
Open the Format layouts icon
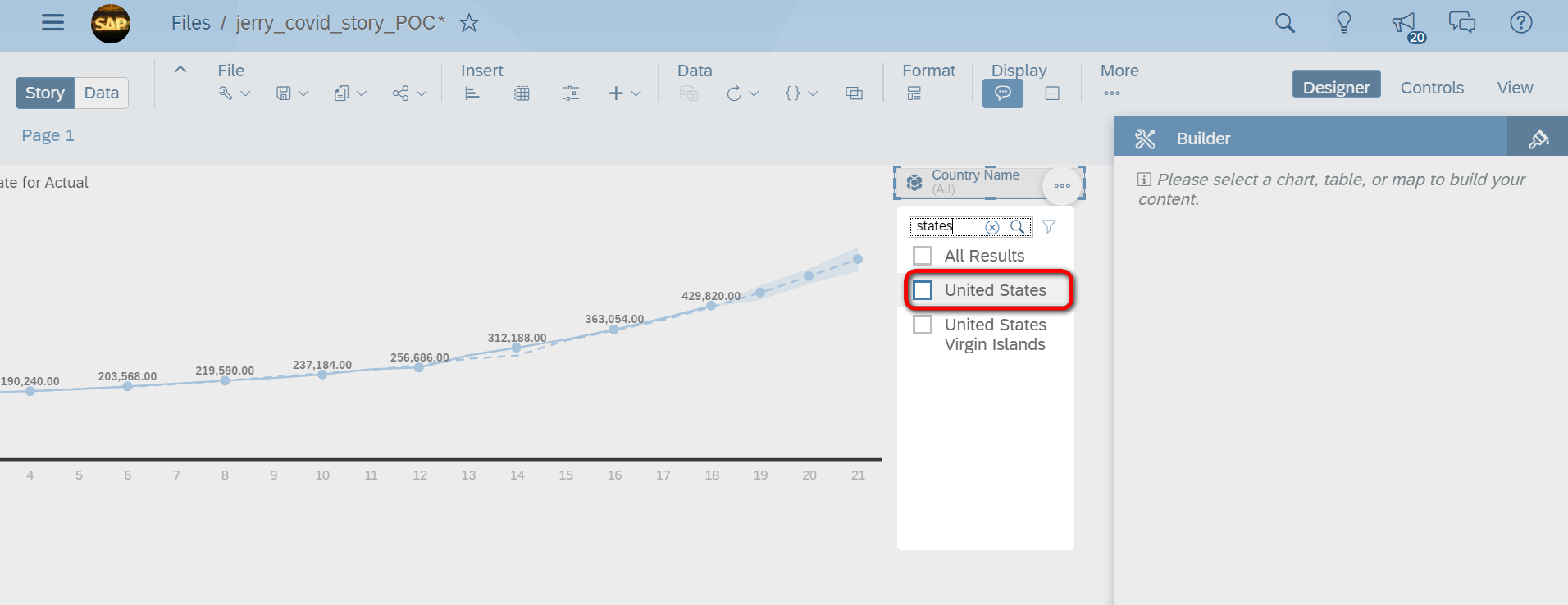pos(914,93)
